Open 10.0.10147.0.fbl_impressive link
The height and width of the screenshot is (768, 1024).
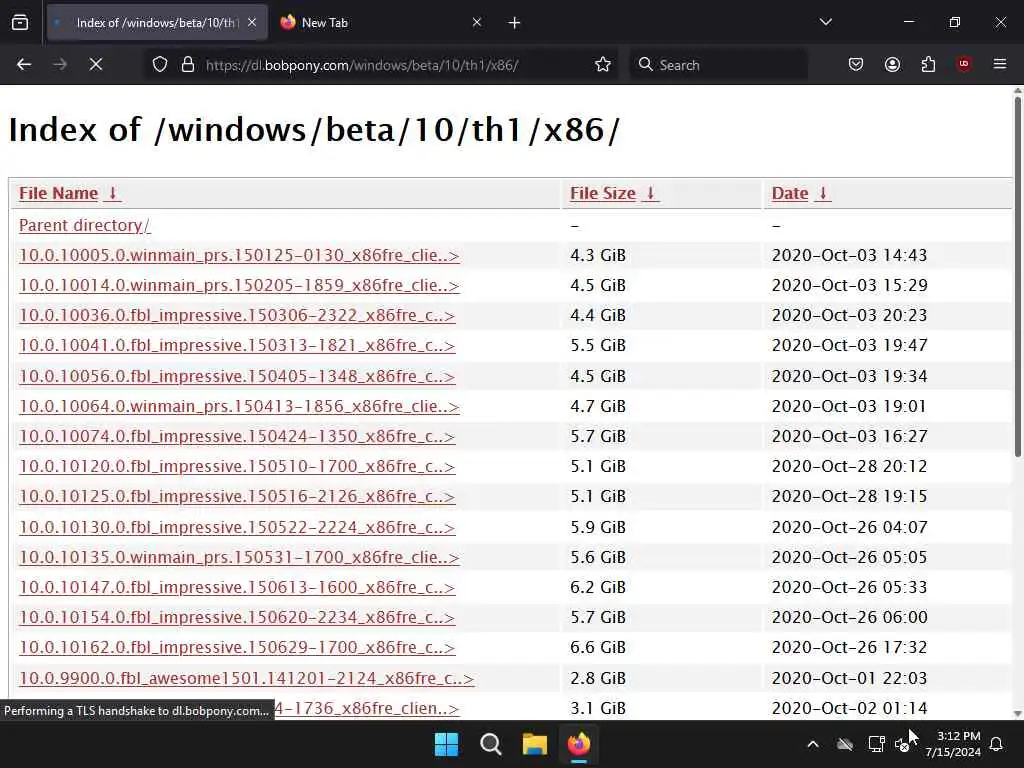click(x=237, y=587)
